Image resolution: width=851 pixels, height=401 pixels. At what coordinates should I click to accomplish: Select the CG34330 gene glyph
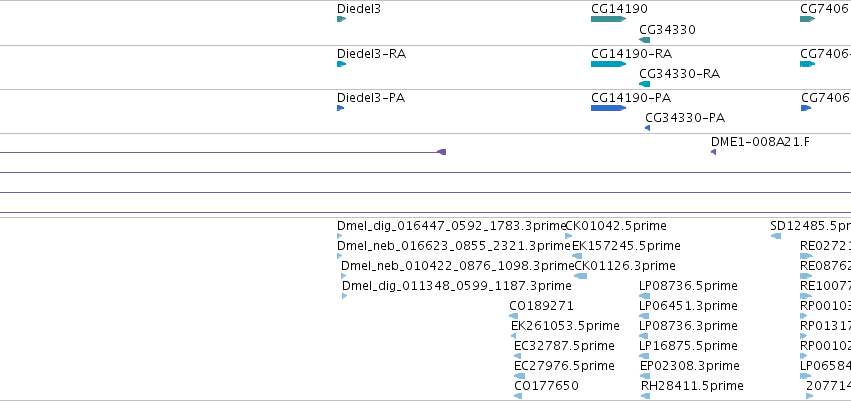click(x=645, y=40)
